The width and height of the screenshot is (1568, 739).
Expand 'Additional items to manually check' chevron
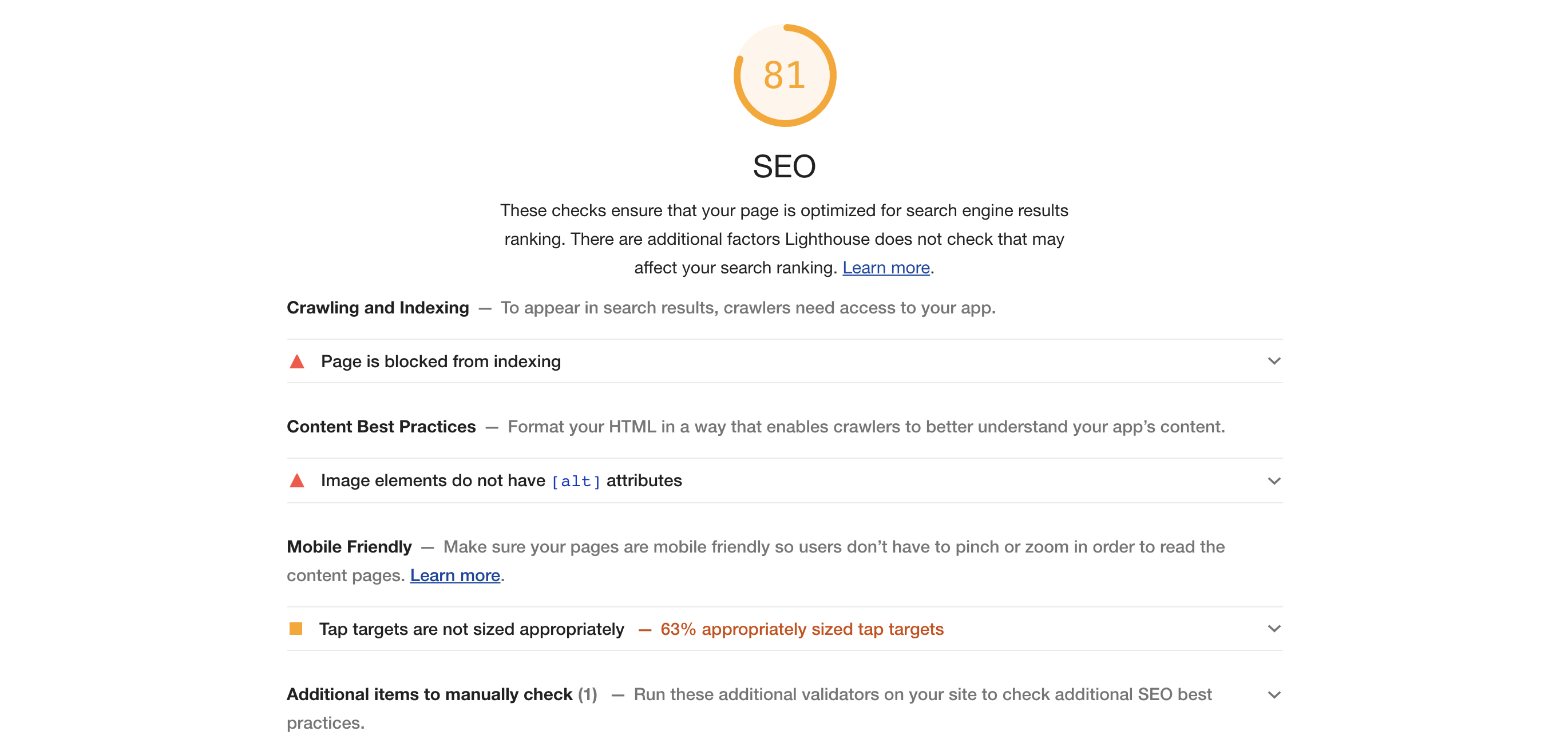1274,694
